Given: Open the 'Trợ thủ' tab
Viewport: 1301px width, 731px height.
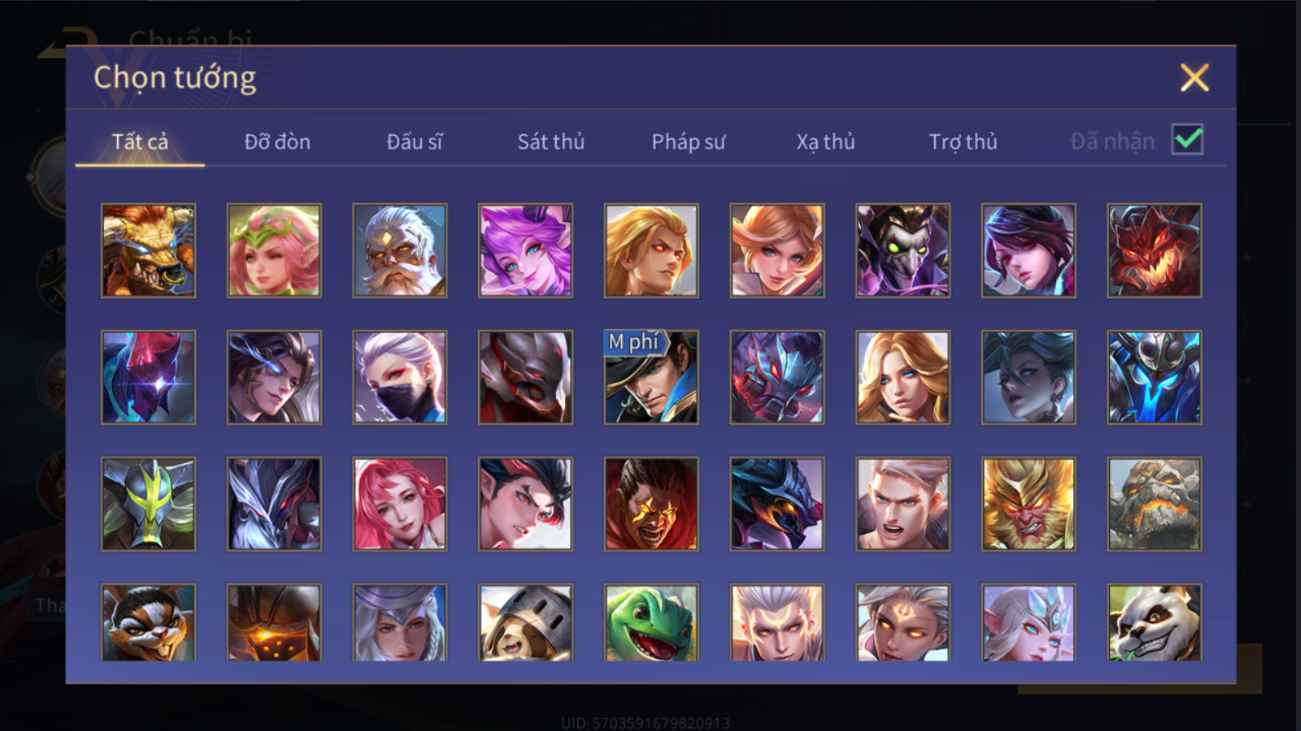Looking at the screenshot, I should [x=963, y=142].
